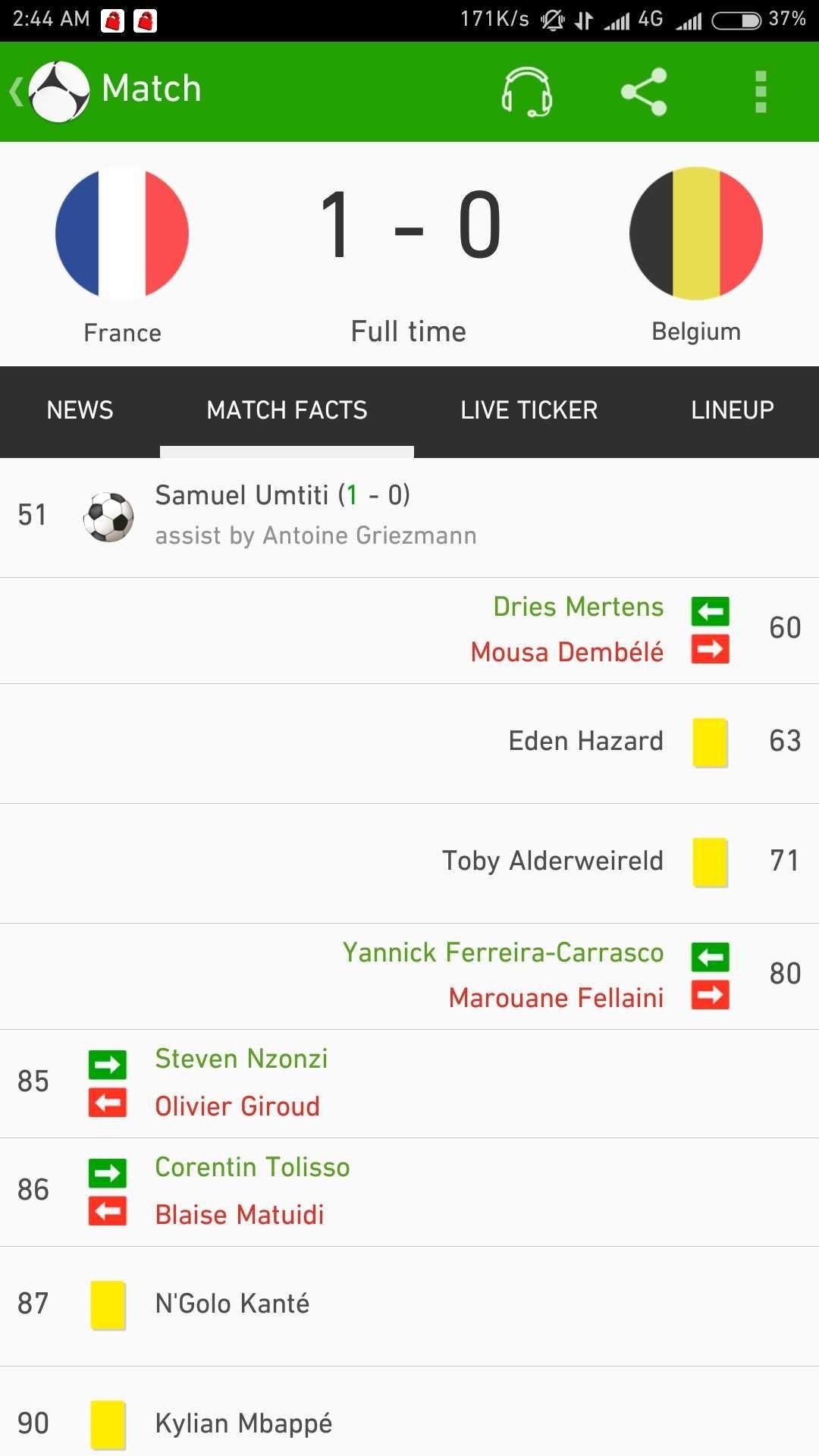819x1456 pixels.
Task: Tap green arrow beside Steven Nzonzi
Action: (x=108, y=1065)
